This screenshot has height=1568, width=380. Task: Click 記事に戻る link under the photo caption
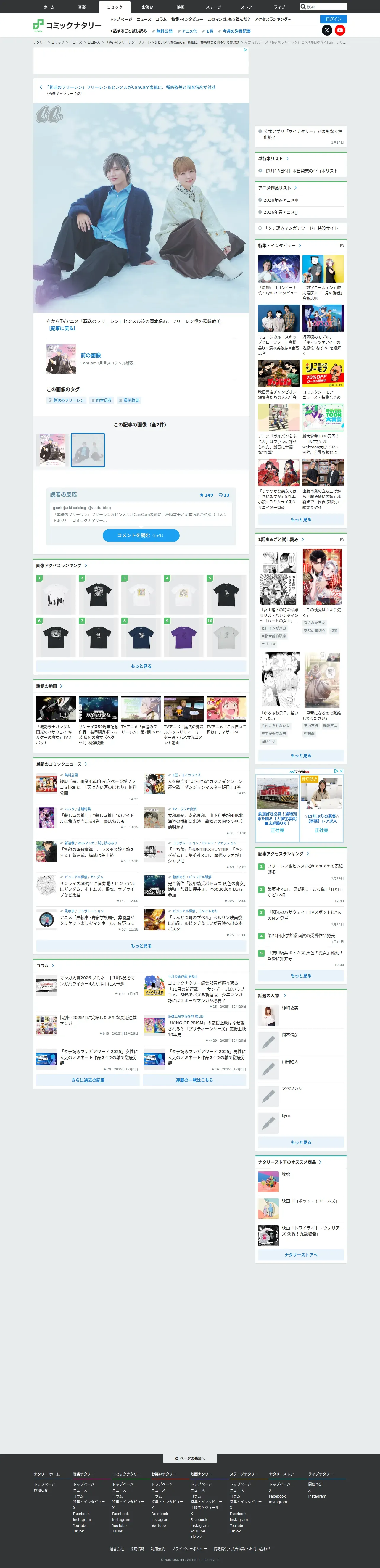62,328
